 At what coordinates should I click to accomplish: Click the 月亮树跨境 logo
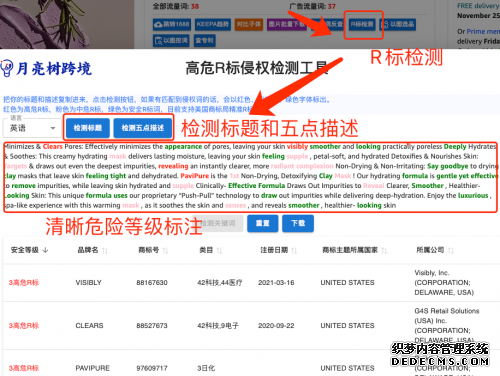pos(46,68)
